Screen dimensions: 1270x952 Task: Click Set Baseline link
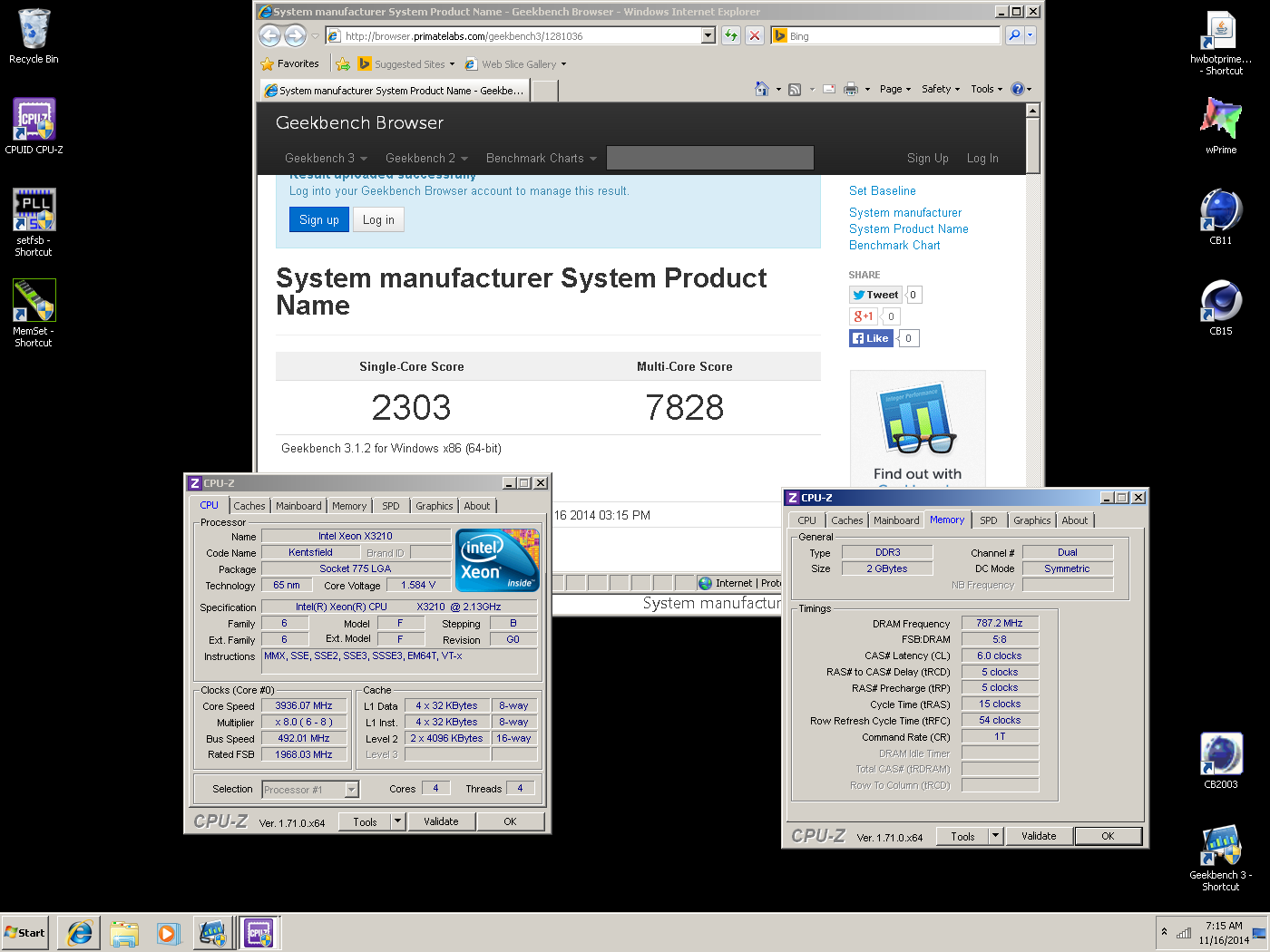883,191
